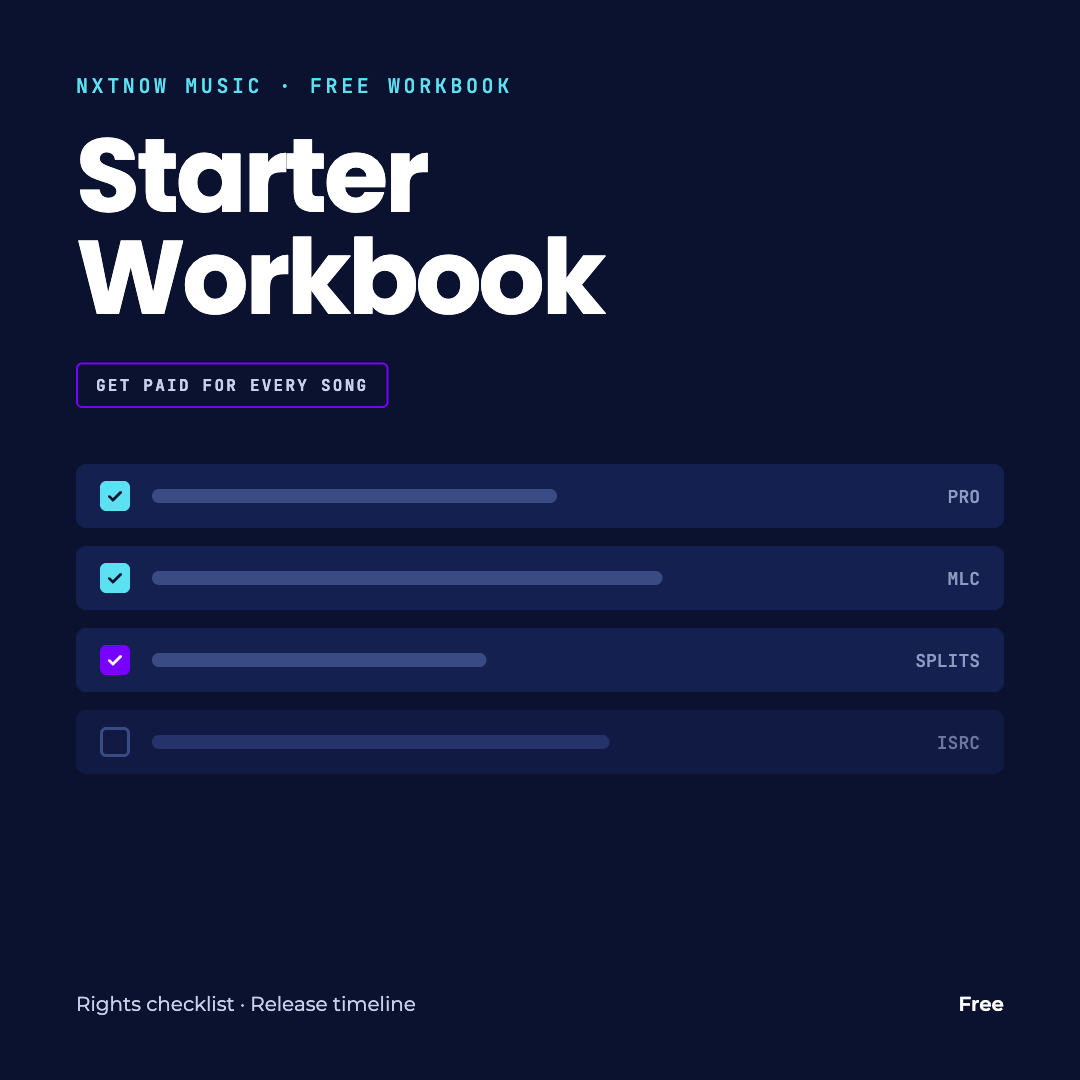This screenshot has width=1080, height=1080.
Task: Check the empty ISRC checkbox
Action: 115,742
